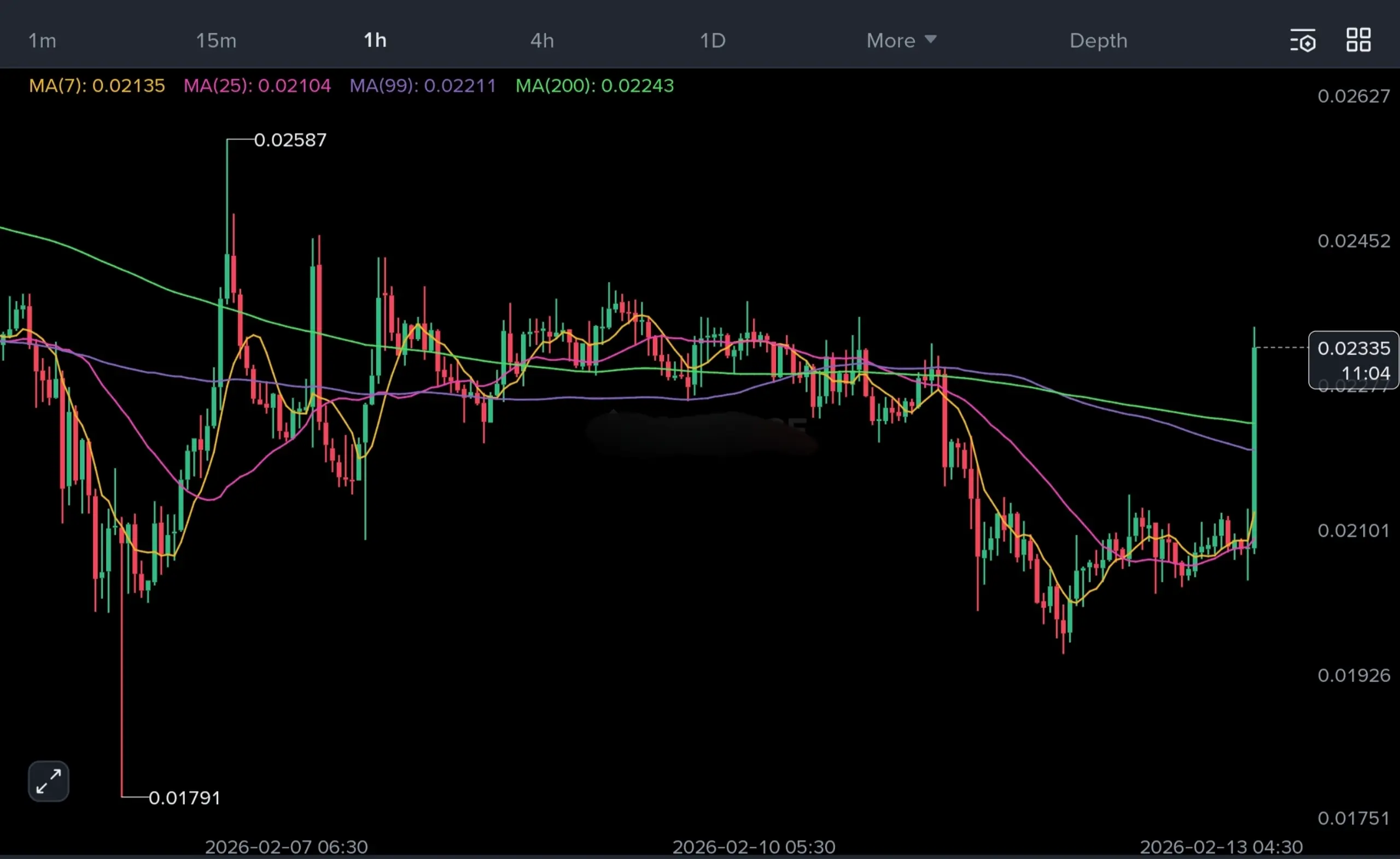Open the Depth chart view
This screenshot has width=1400, height=859.
point(1098,40)
